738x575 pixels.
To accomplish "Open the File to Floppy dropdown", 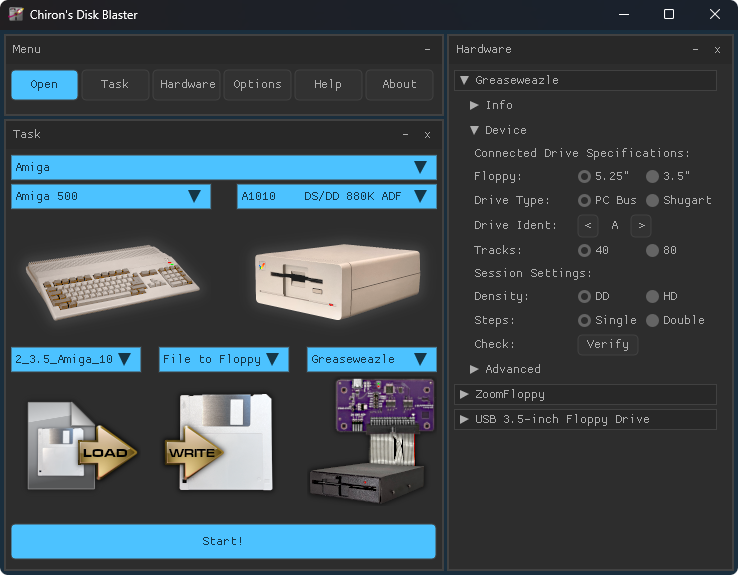I will [224, 359].
